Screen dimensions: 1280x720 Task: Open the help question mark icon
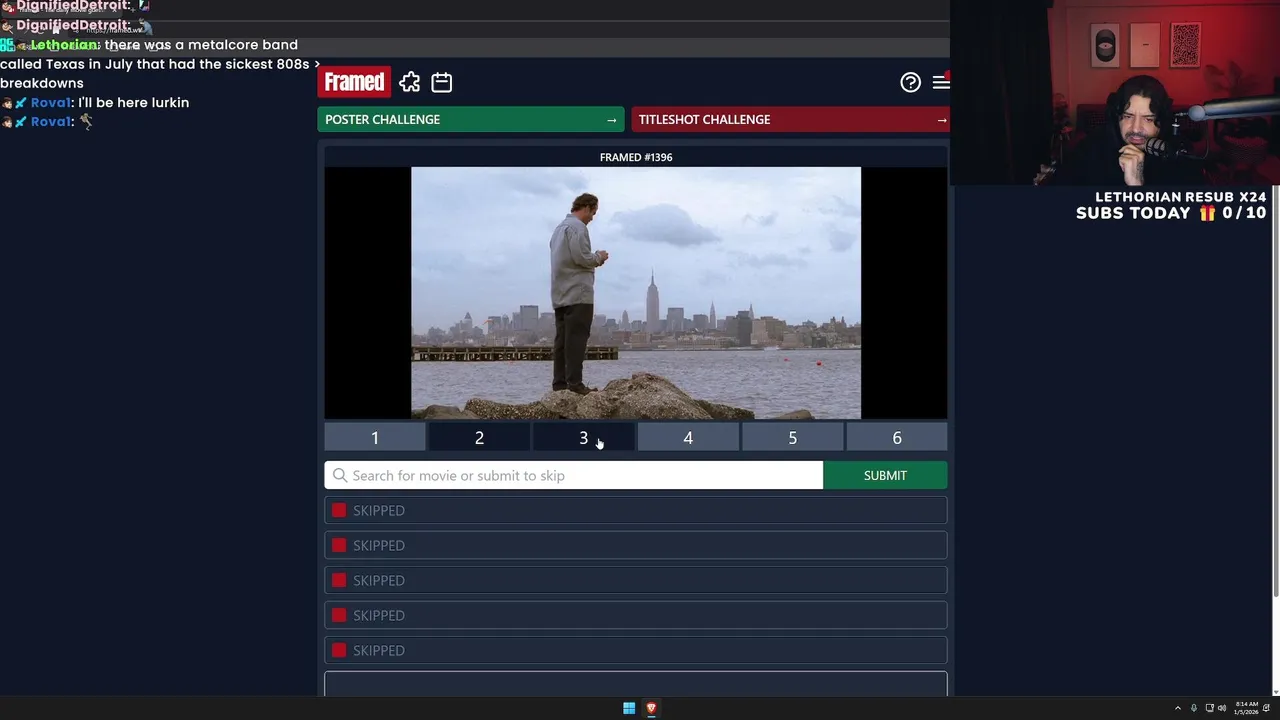[910, 82]
